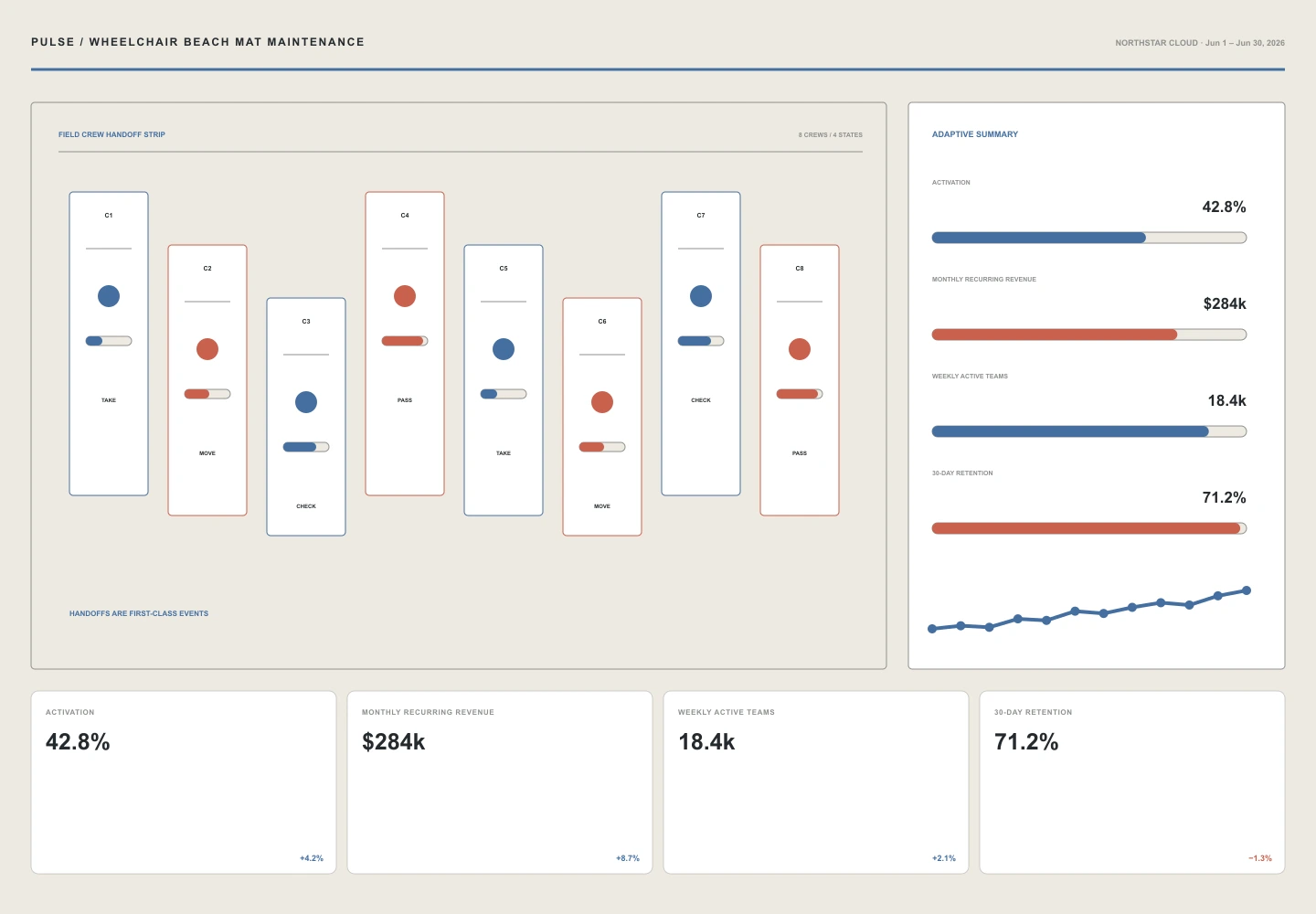
Task: Select the Weekly Active Teams summary bar
Action: pos(1089,431)
